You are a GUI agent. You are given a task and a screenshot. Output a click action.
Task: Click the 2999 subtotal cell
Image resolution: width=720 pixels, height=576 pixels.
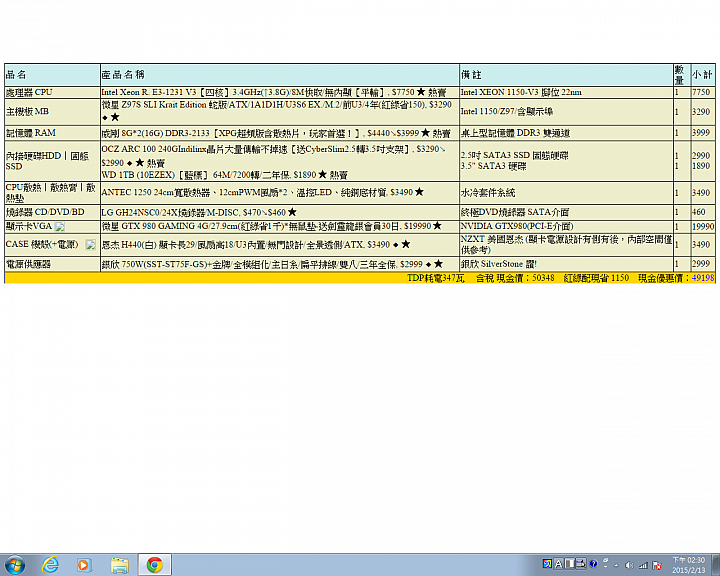(701, 264)
